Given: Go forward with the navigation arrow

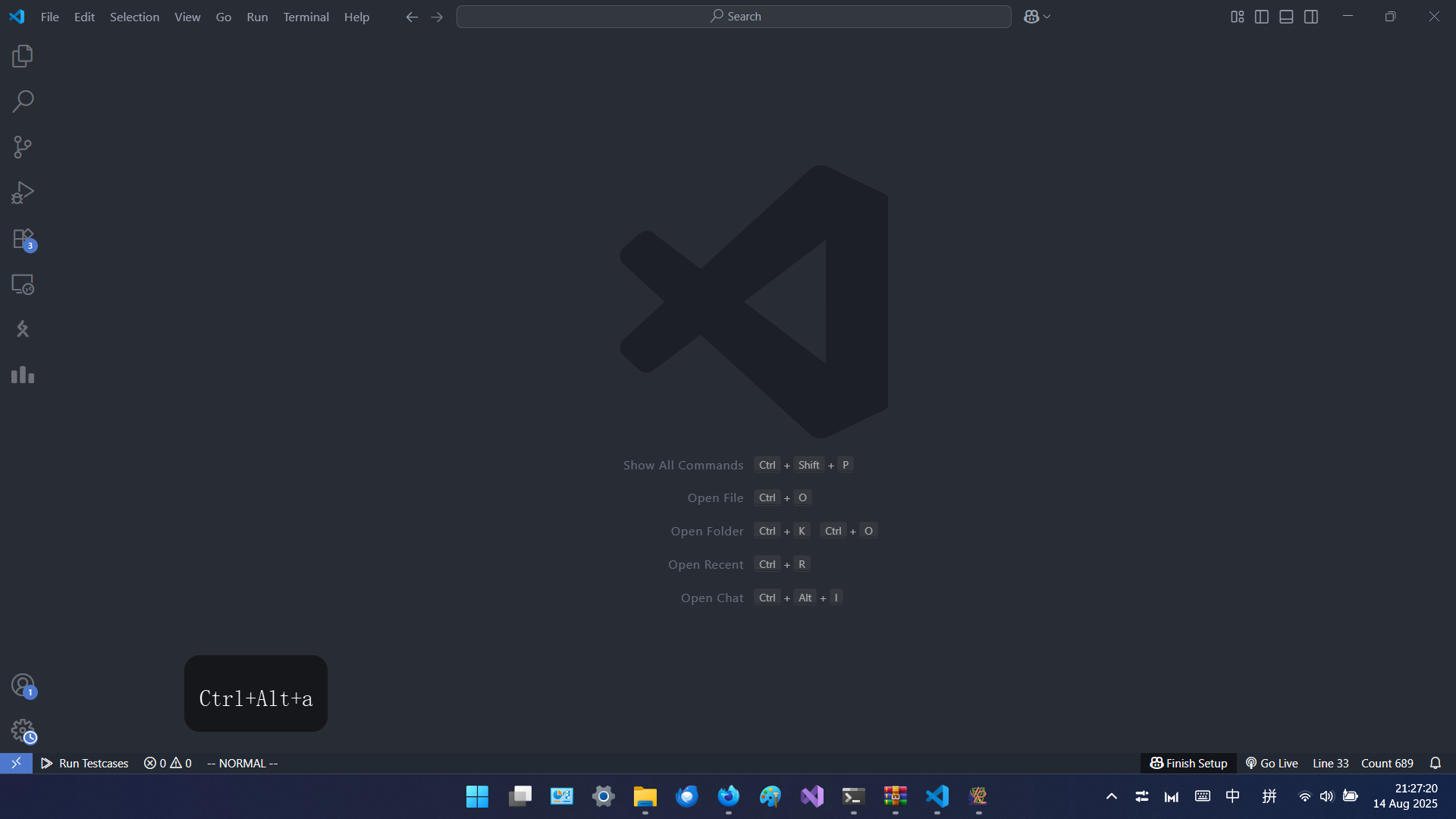Looking at the screenshot, I should point(437,17).
